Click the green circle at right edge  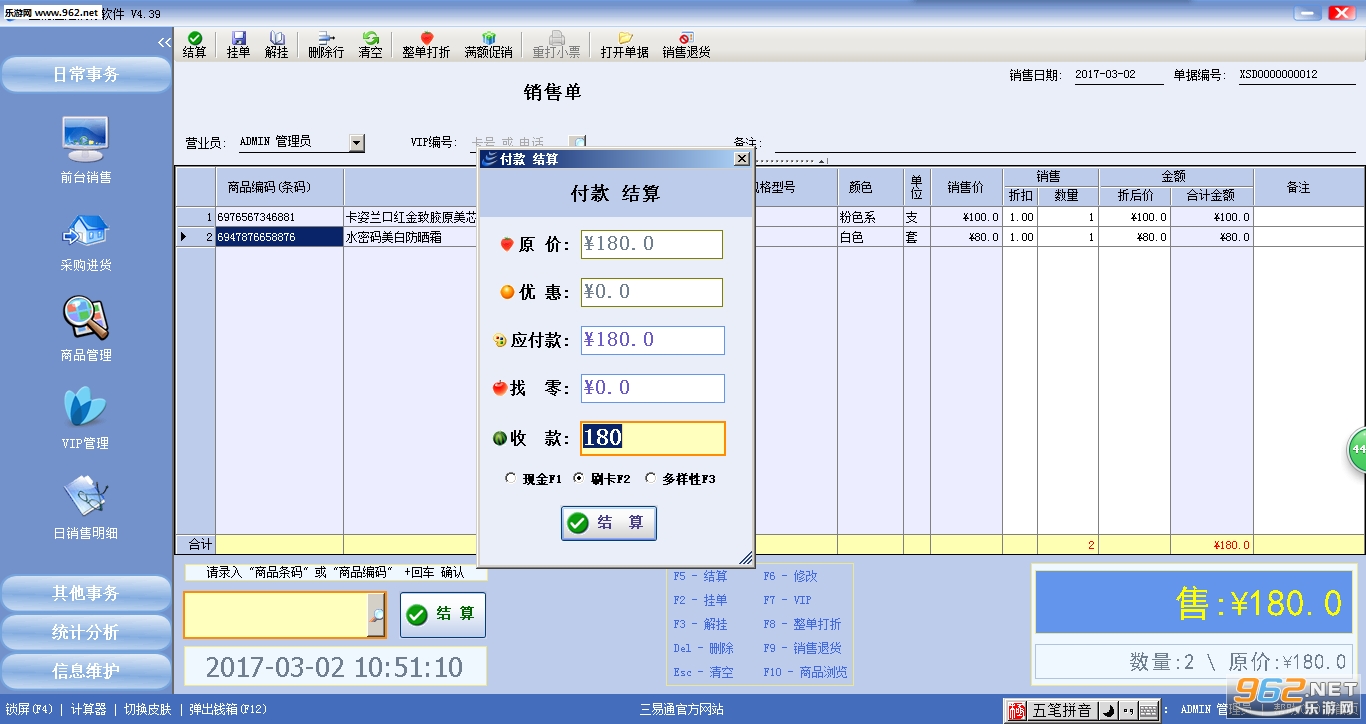(1356, 450)
